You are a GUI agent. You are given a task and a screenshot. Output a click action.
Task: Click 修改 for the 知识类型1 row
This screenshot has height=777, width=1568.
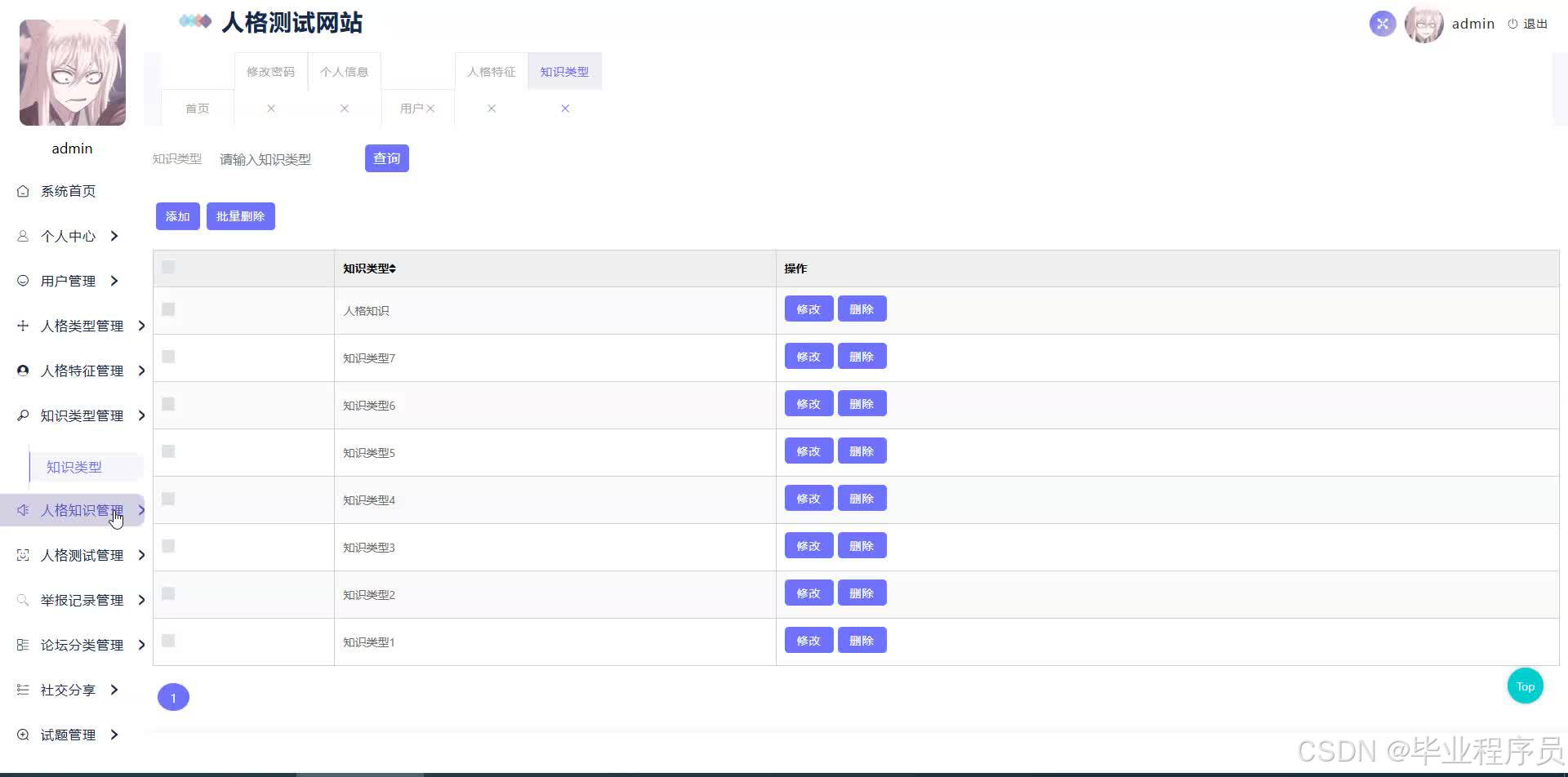(x=809, y=641)
